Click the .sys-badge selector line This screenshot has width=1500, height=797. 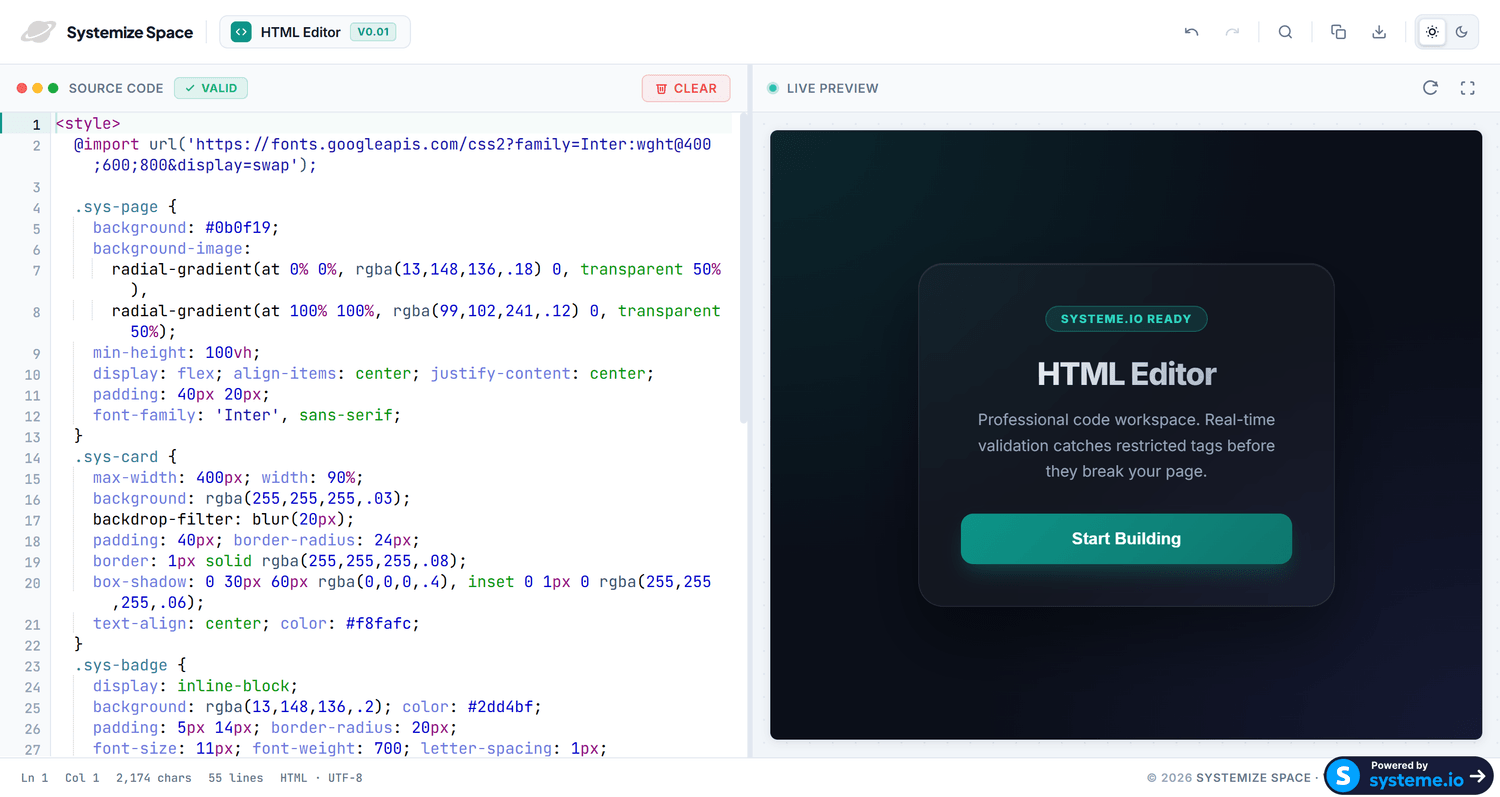pyautogui.click(x=130, y=665)
